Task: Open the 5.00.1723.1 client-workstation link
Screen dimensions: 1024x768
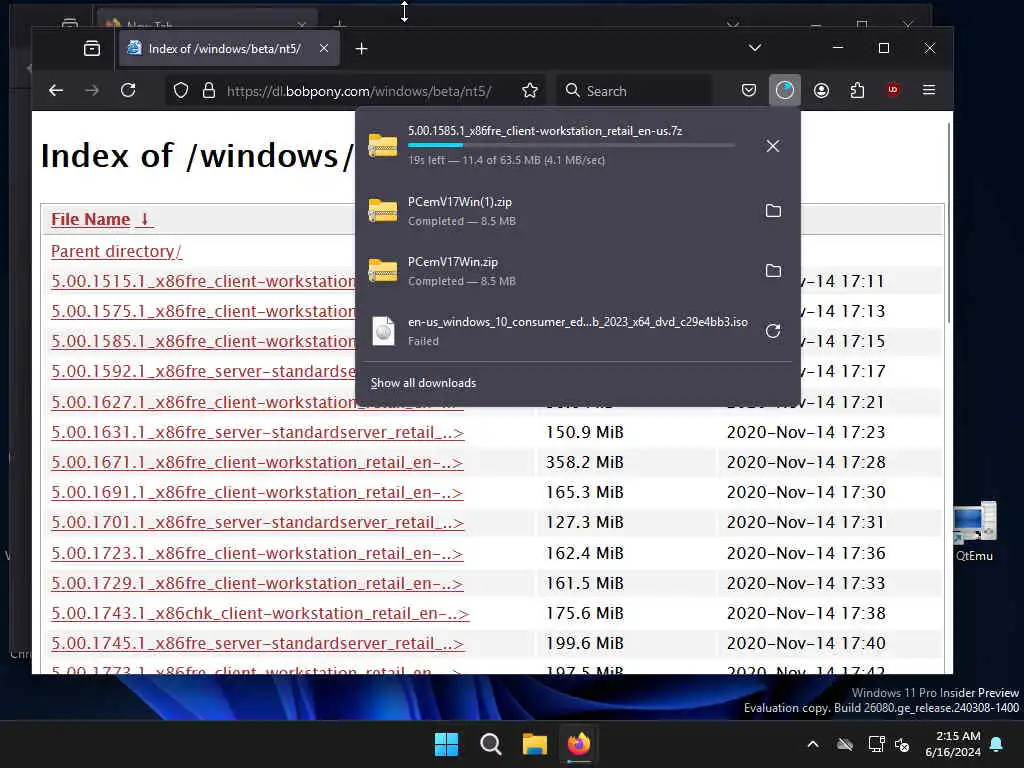Action: pos(257,553)
